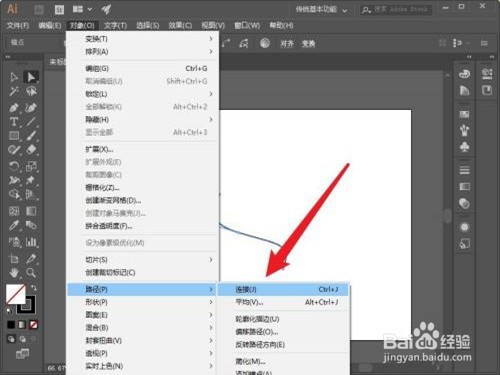The height and width of the screenshot is (375, 500).
Task: Open the 传统基本功能 workspace dropdown
Action: point(321,10)
